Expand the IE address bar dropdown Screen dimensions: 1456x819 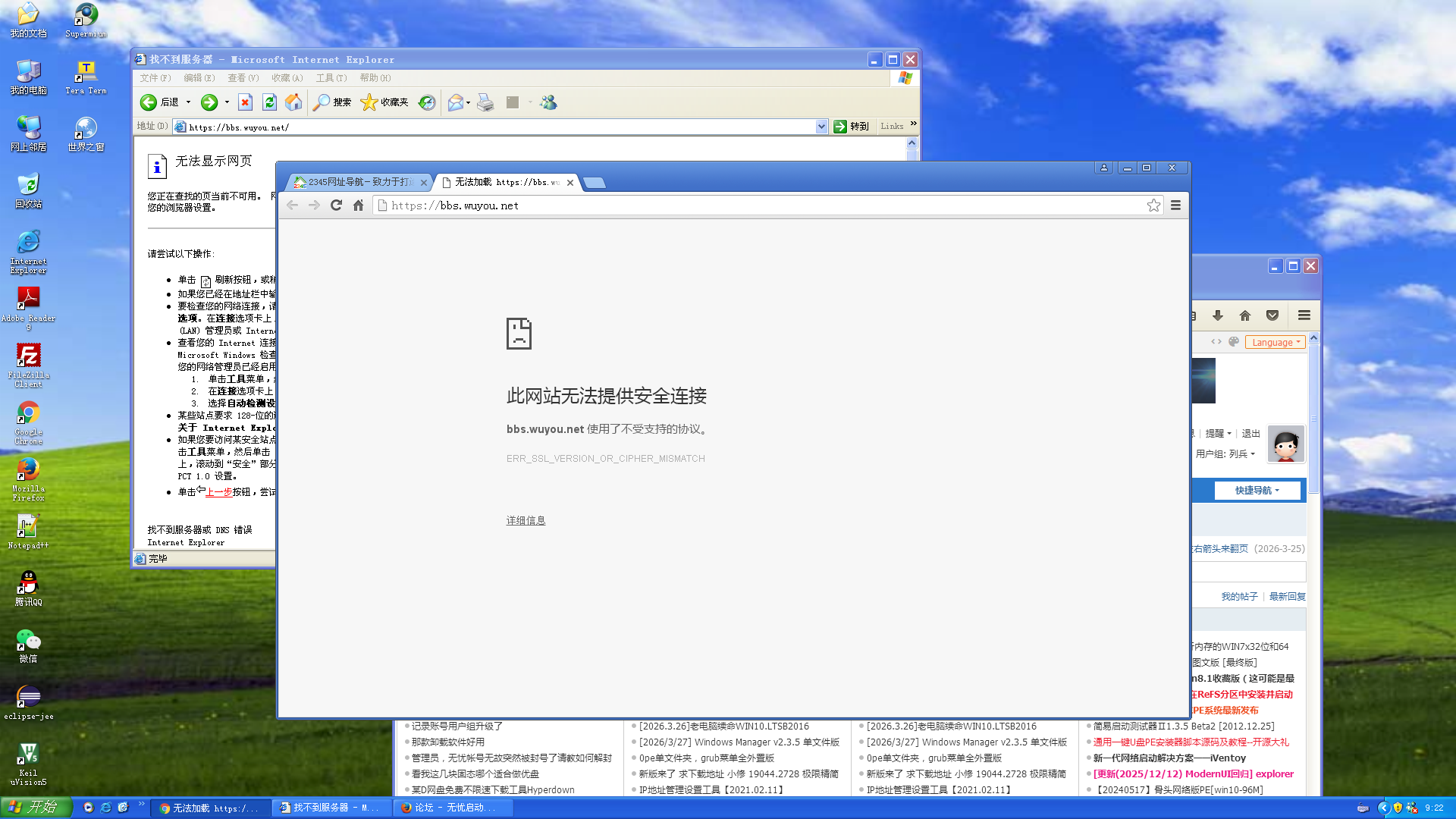pos(821,127)
